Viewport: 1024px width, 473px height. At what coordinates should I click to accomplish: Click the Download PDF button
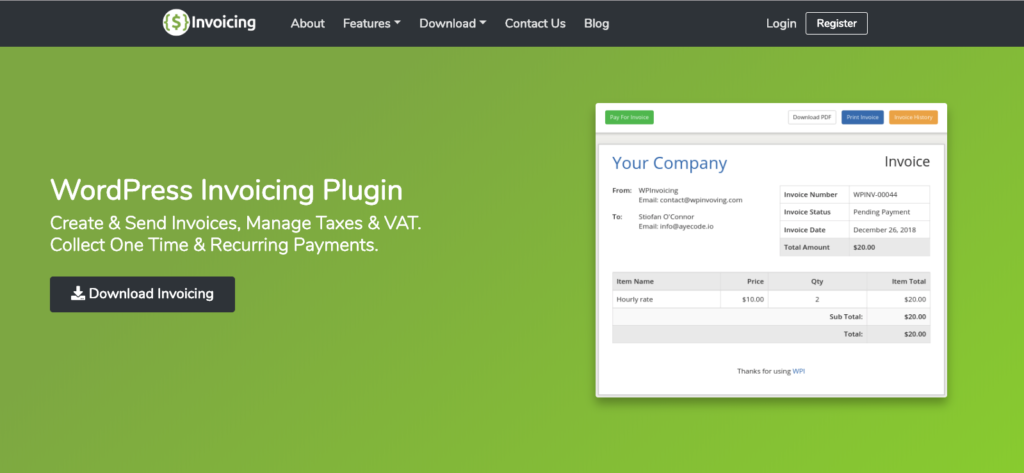coord(812,118)
